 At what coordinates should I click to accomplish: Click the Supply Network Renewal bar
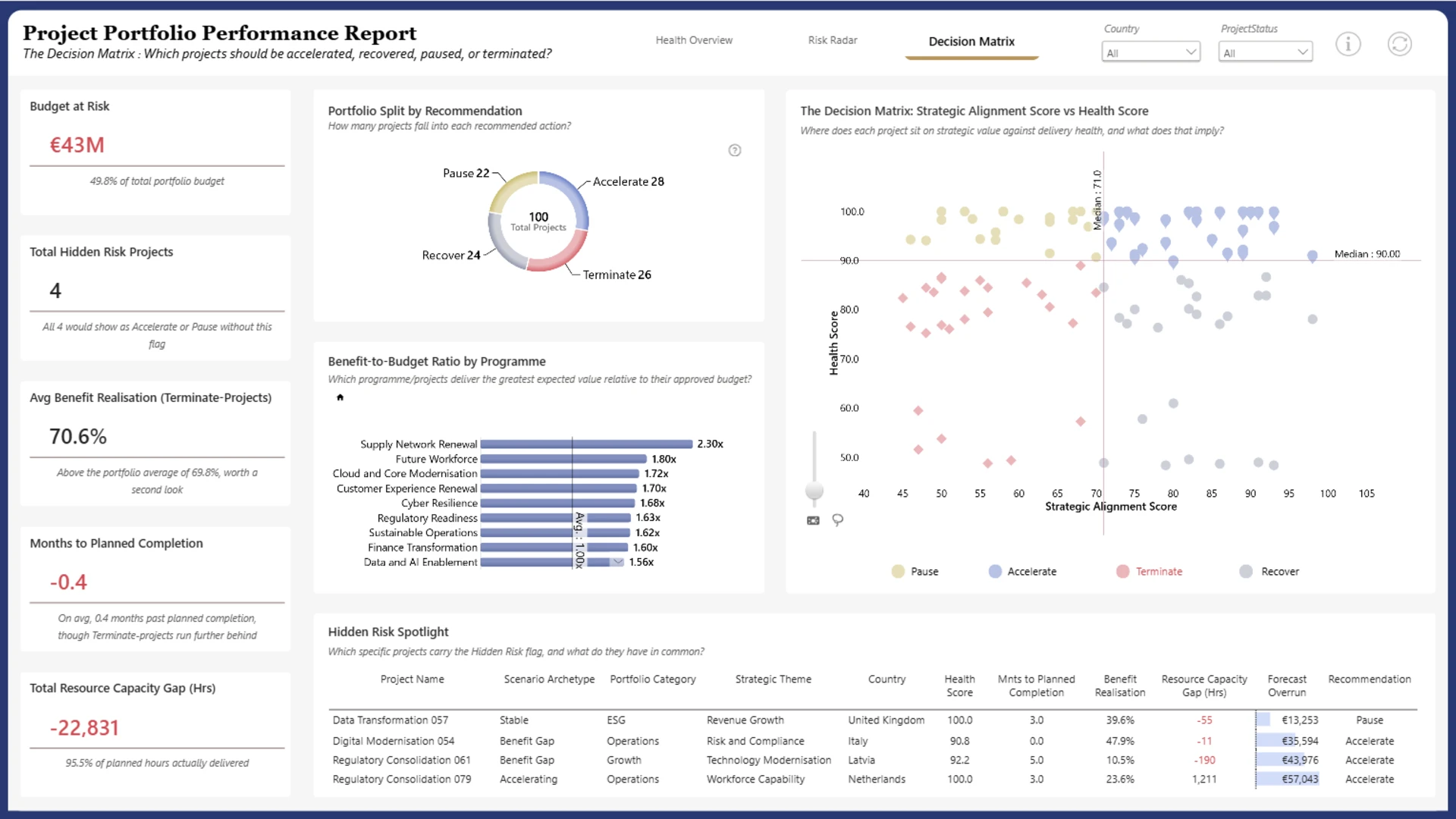(x=586, y=444)
